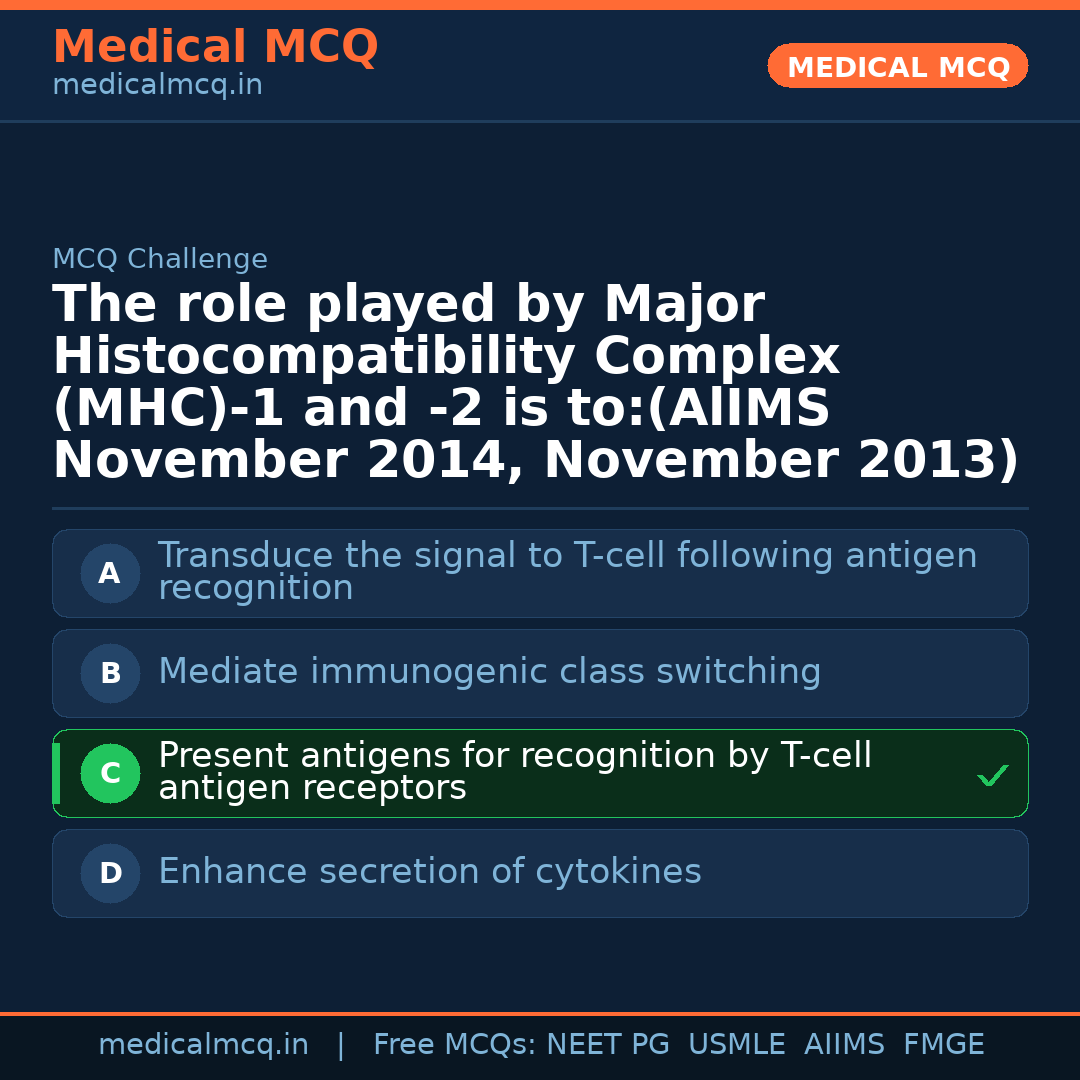Click the green checkmark on option C
This screenshot has height=1080, width=1080.
pyautogui.click(x=992, y=775)
